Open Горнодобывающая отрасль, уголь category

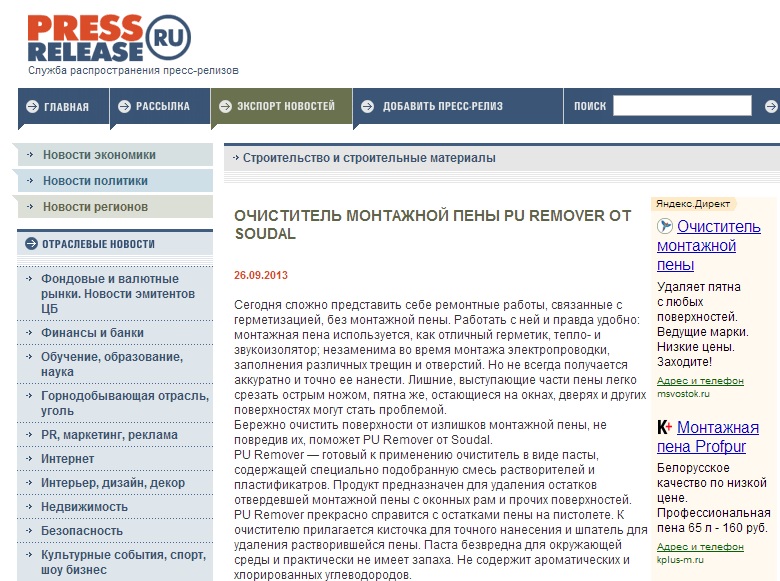(125, 403)
